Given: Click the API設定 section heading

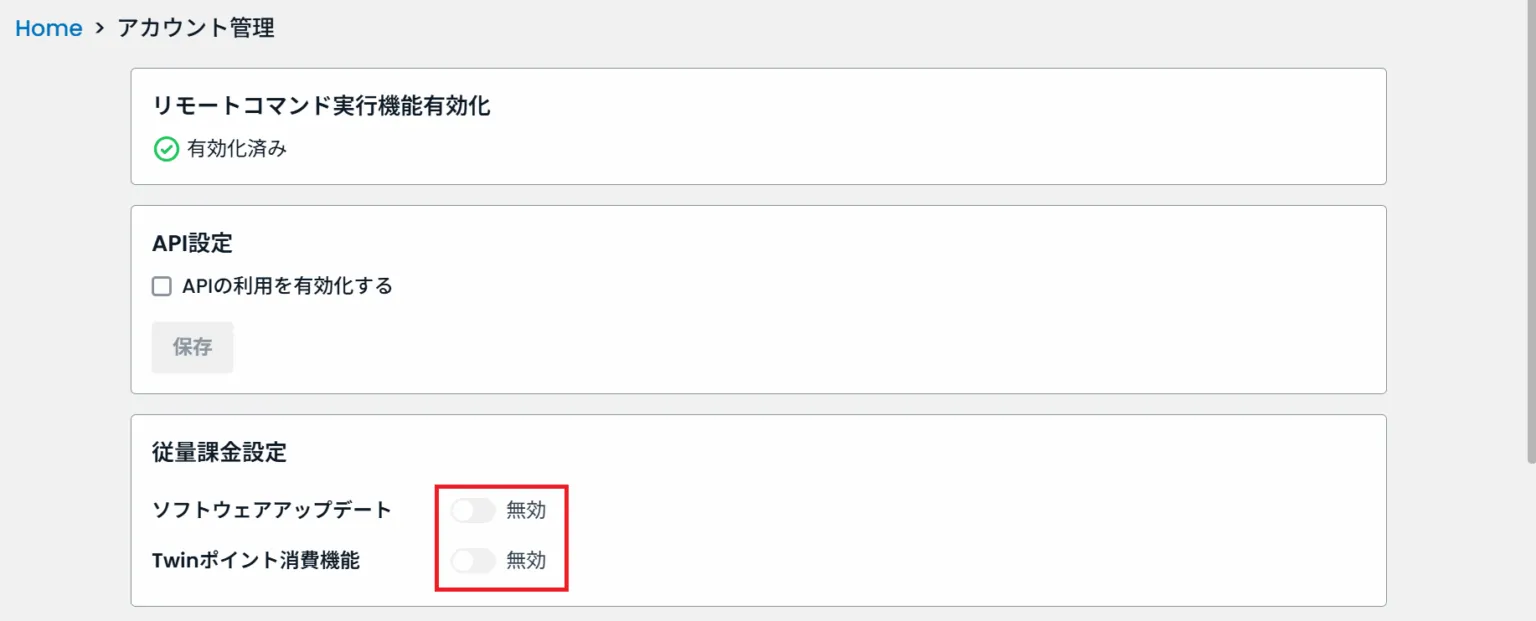Looking at the screenshot, I should (192, 243).
